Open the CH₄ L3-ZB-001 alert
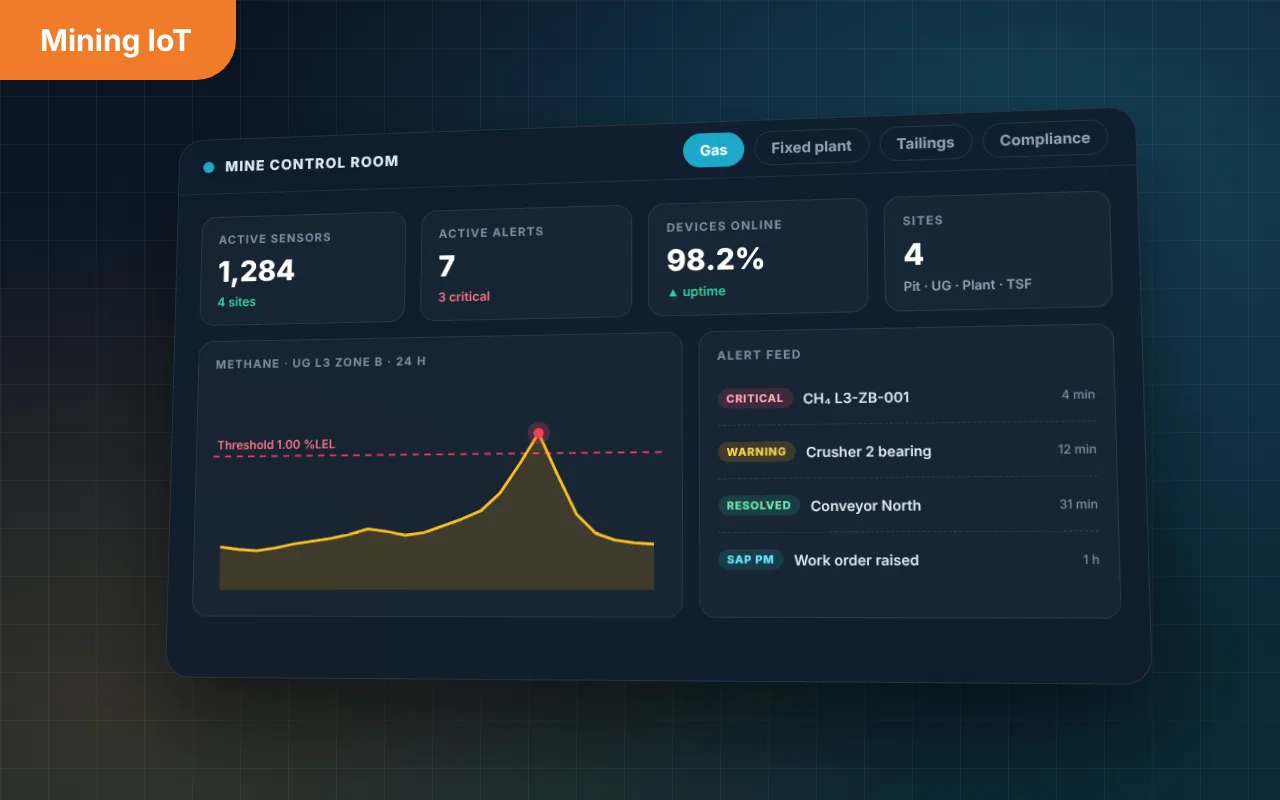This screenshot has height=800, width=1280. coord(856,398)
